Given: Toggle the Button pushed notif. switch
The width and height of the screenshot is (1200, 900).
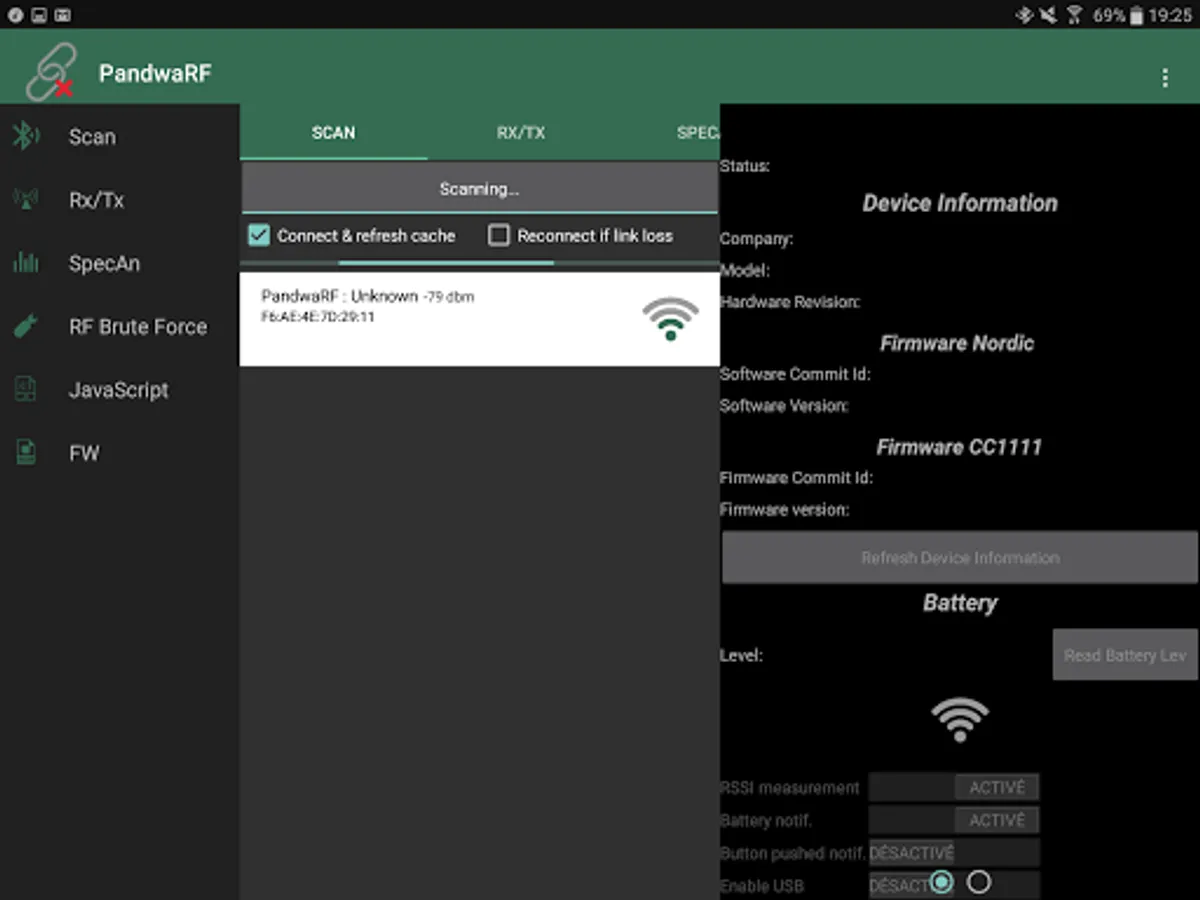Looking at the screenshot, I should (x=954, y=853).
